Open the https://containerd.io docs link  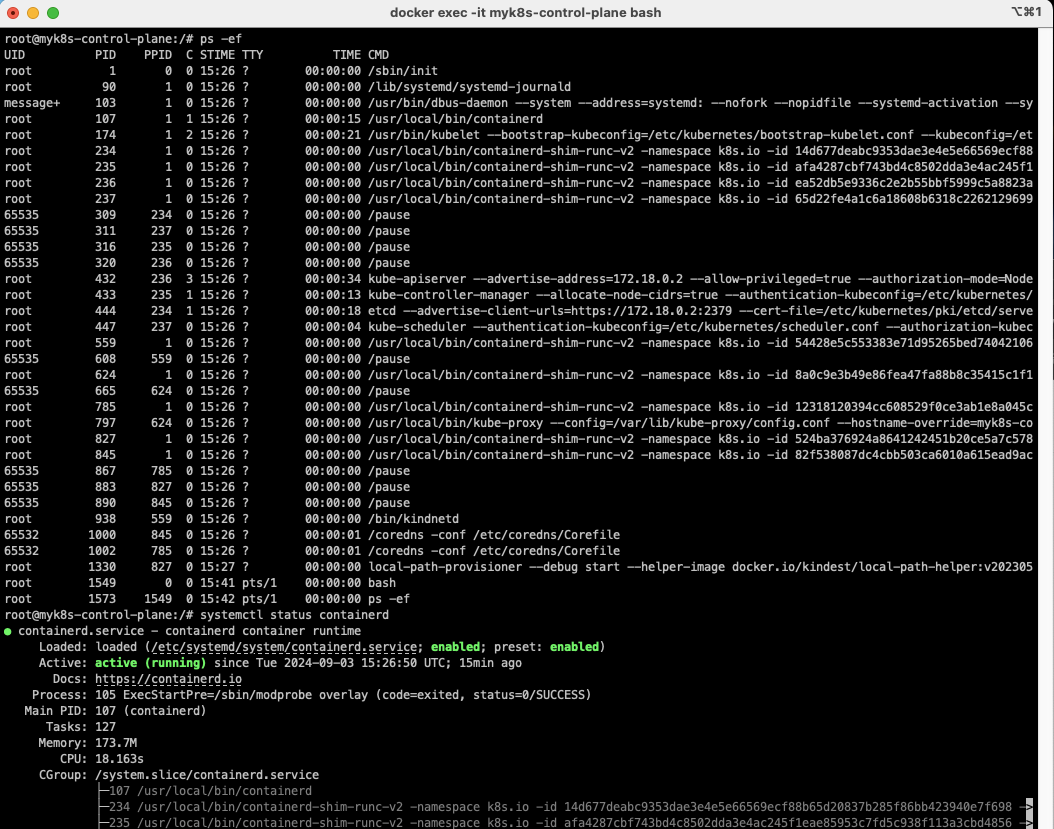(168, 679)
